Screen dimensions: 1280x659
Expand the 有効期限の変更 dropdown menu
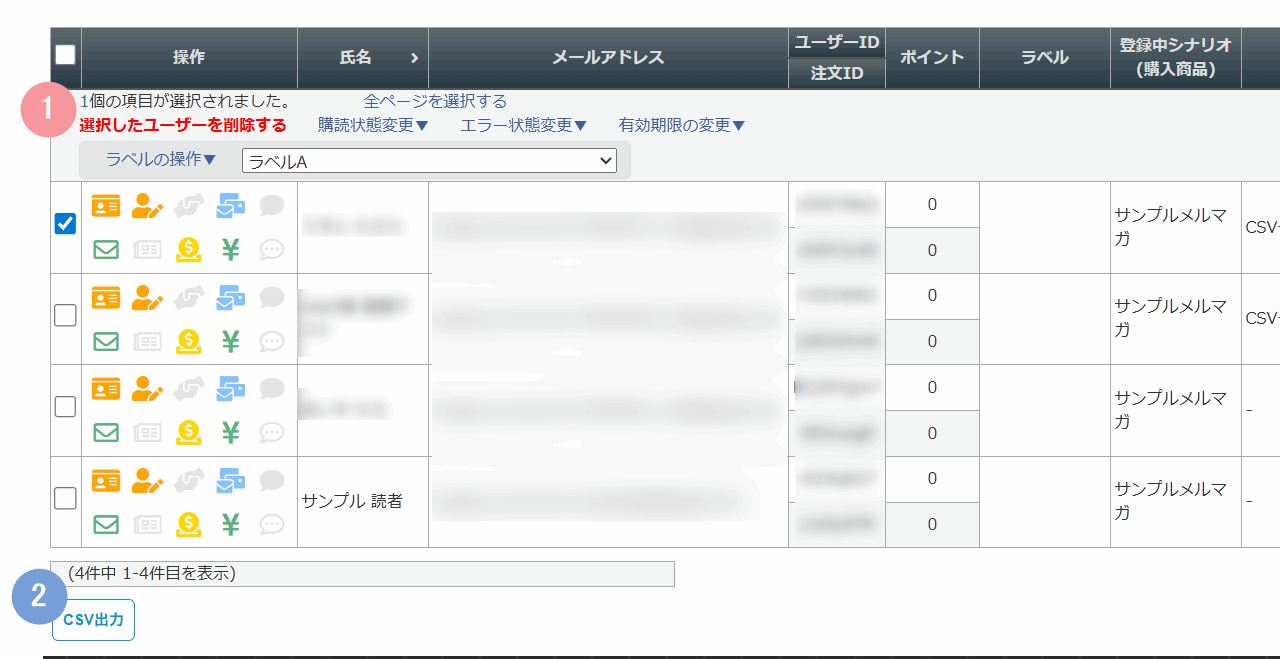click(x=682, y=125)
